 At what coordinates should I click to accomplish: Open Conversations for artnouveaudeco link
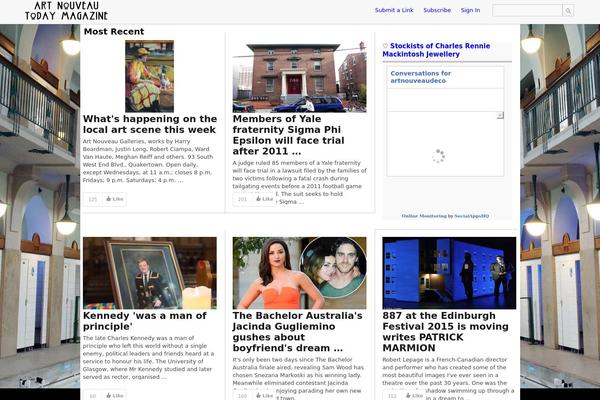coord(421,77)
